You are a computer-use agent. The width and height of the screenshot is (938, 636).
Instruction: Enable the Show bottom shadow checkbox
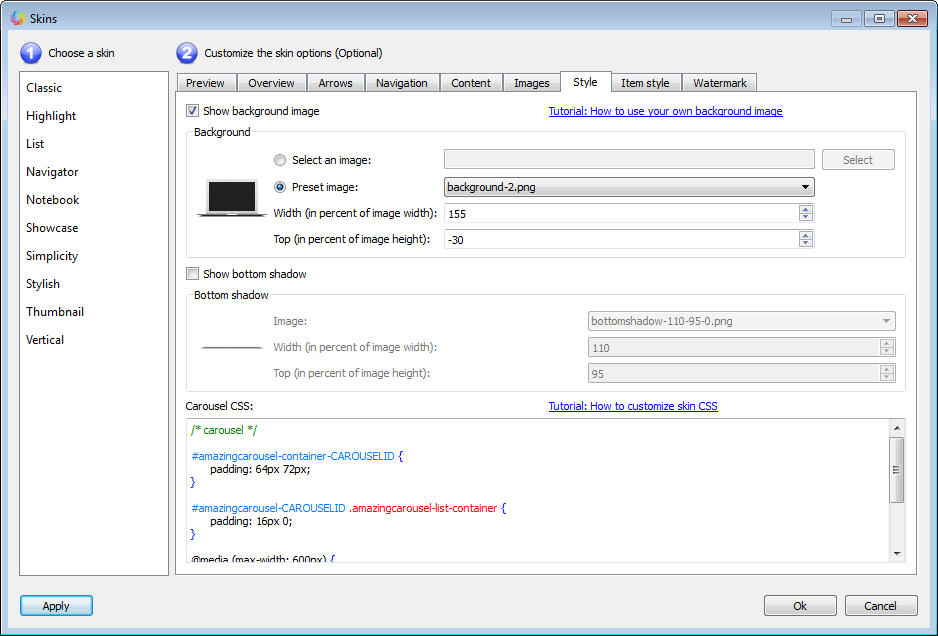193,274
